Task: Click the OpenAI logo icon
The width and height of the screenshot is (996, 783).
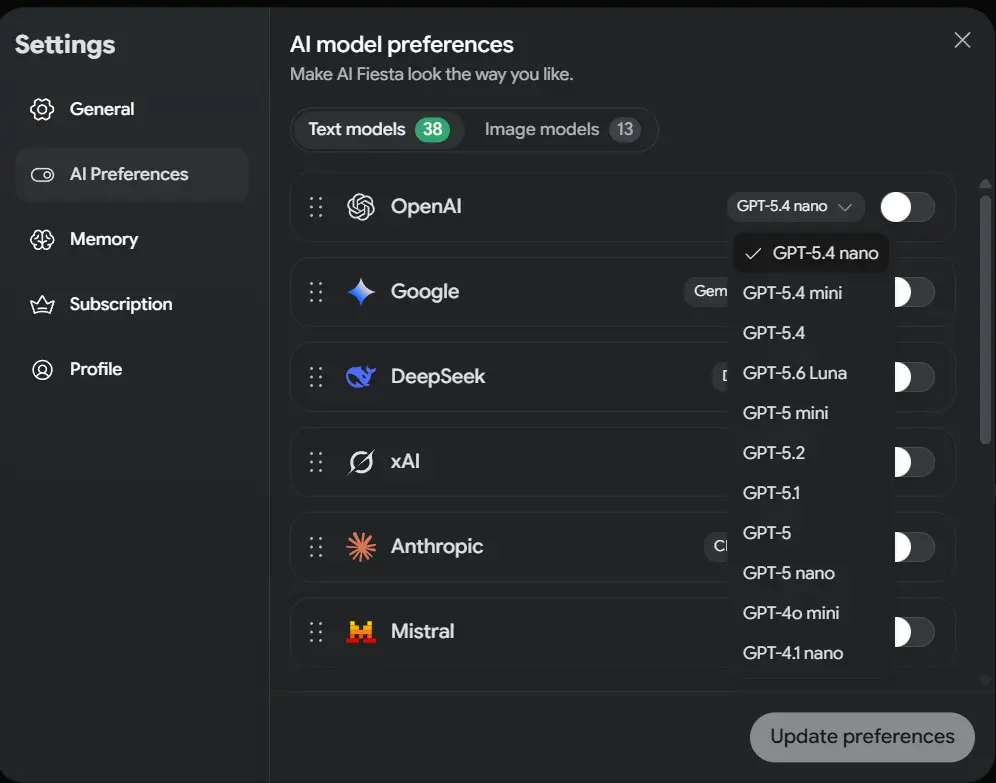Action: [361, 207]
